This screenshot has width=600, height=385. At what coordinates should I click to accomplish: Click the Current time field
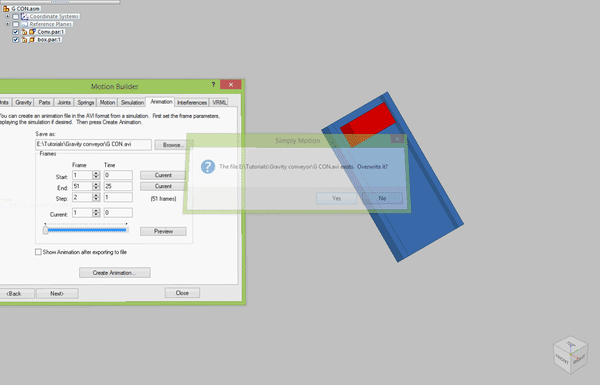coord(118,212)
